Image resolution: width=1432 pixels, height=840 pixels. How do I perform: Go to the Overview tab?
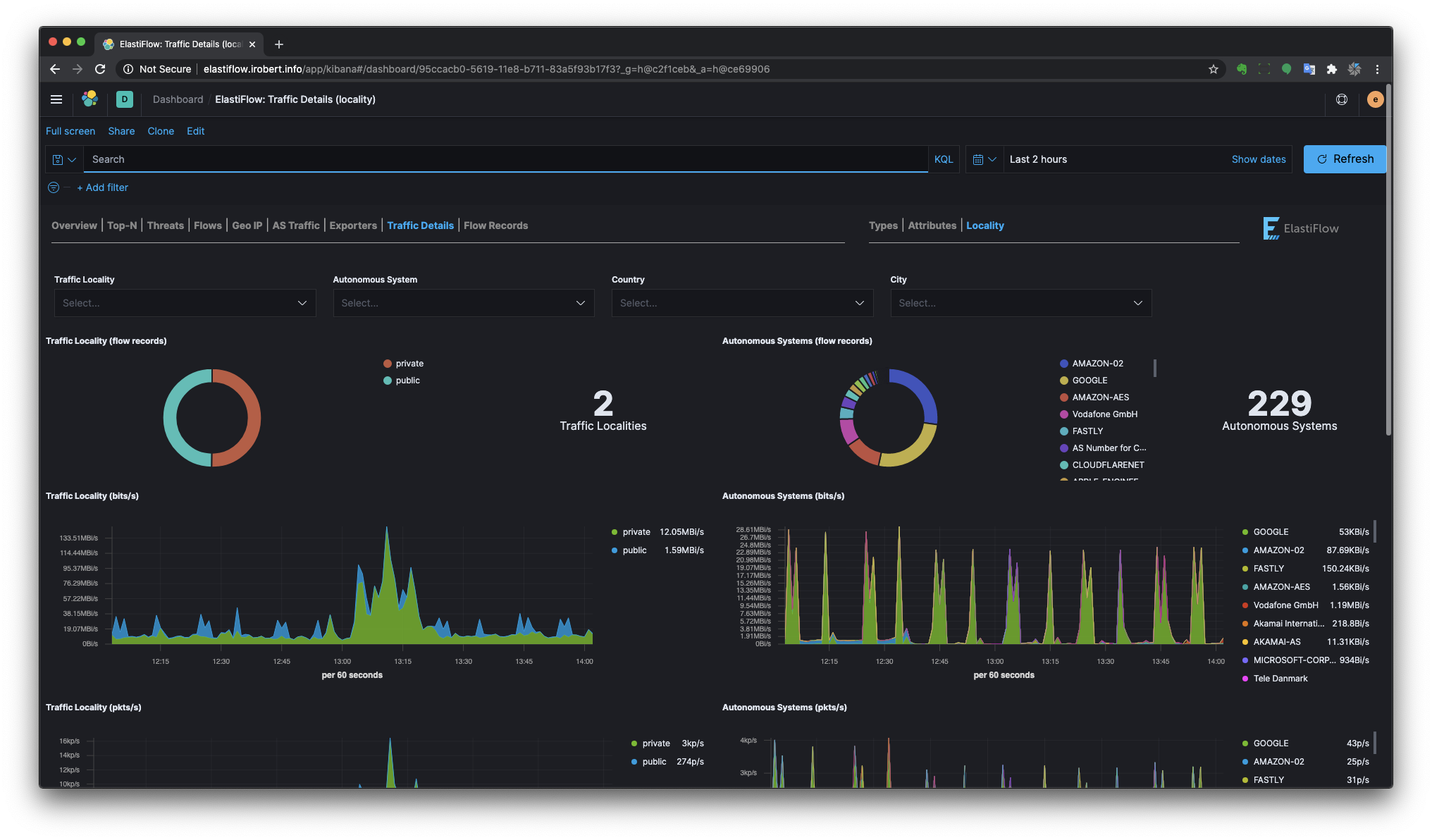click(74, 226)
